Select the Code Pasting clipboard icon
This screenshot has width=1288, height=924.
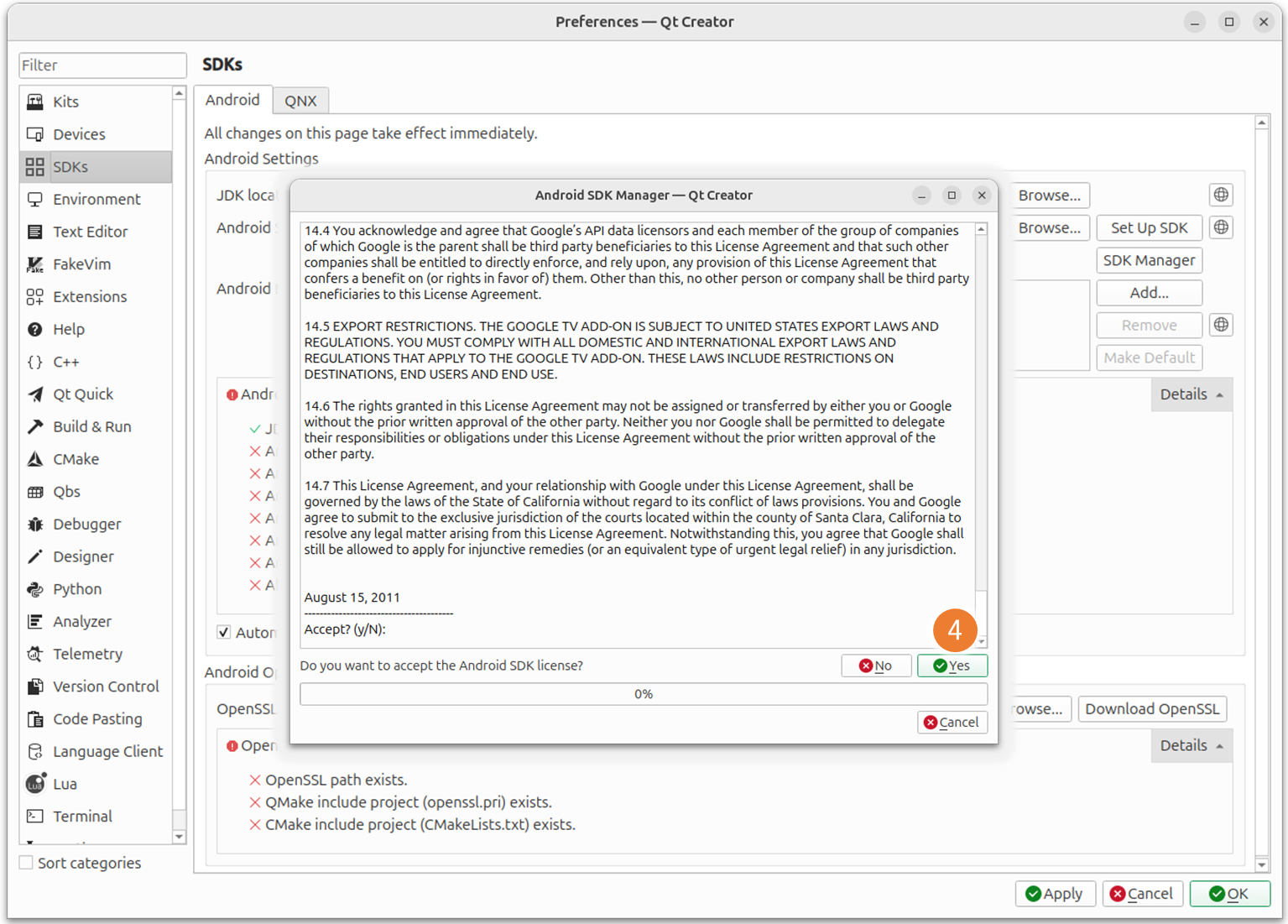coord(35,719)
